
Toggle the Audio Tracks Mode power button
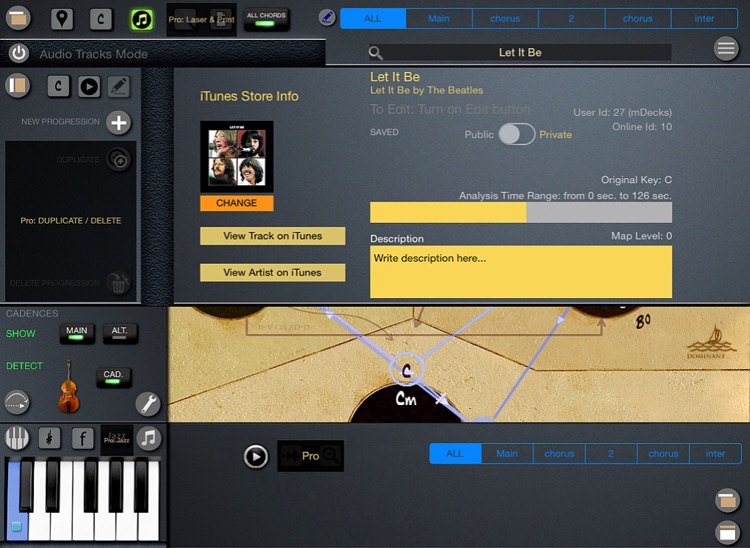coord(19,53)
